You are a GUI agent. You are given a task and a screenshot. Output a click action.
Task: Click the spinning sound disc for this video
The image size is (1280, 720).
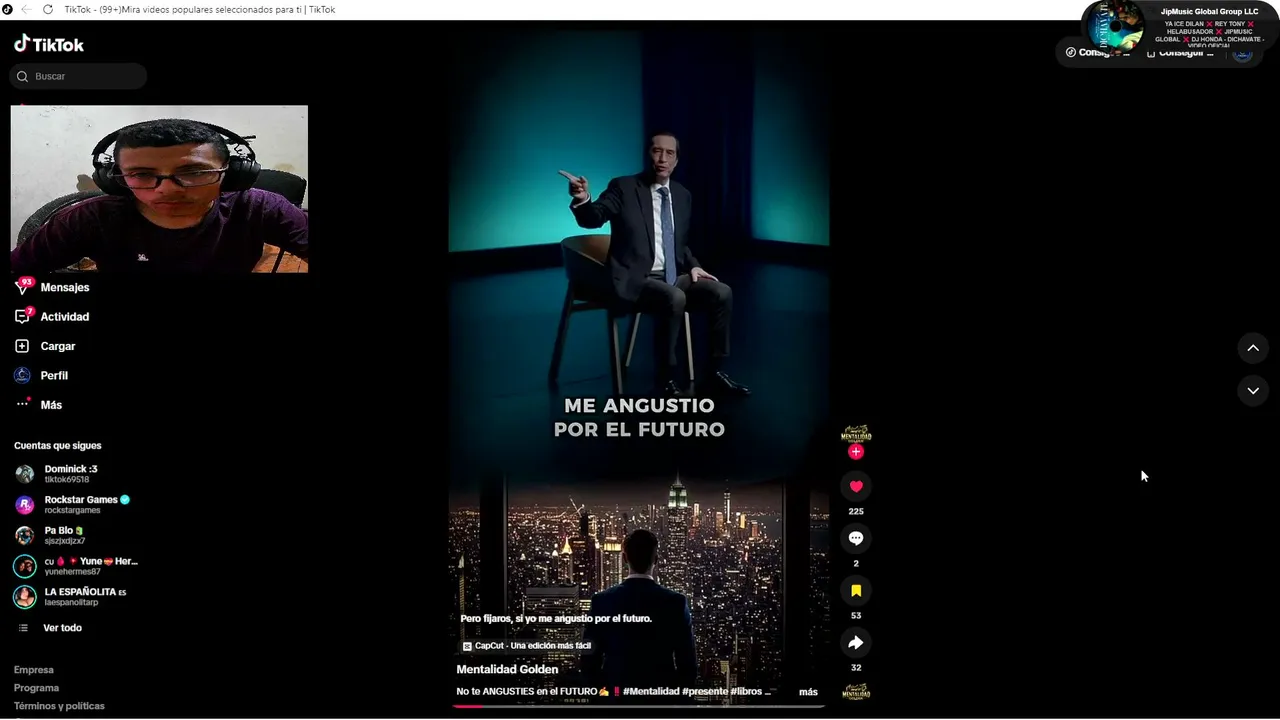point(856,692)
